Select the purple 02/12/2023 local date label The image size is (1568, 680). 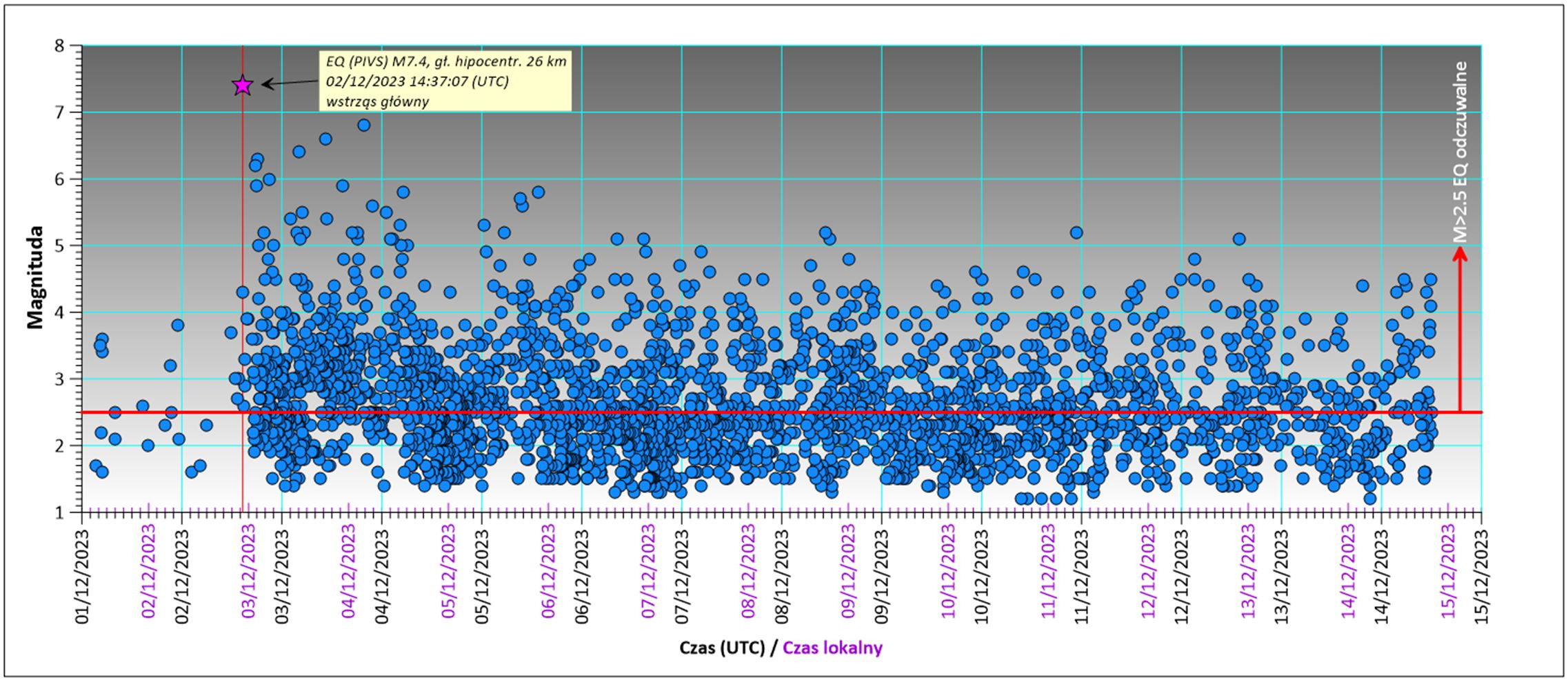148,572
